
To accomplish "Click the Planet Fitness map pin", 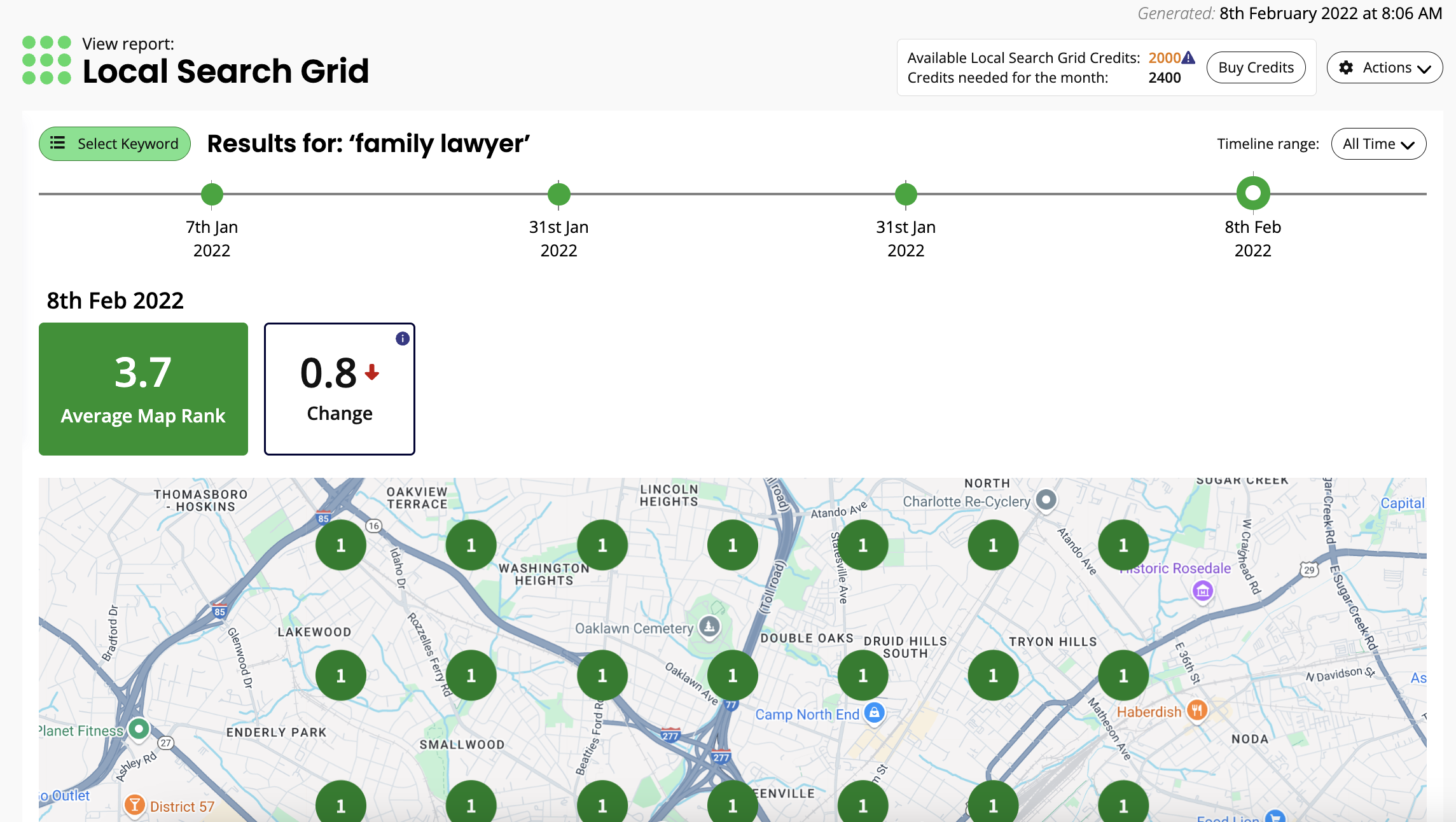I will (x=139, y=728).
